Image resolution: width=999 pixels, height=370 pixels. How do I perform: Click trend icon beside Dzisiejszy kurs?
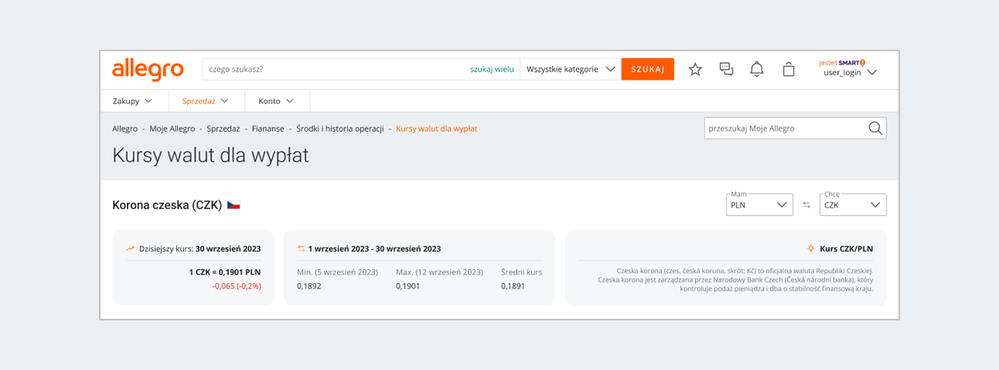[130, 249]
